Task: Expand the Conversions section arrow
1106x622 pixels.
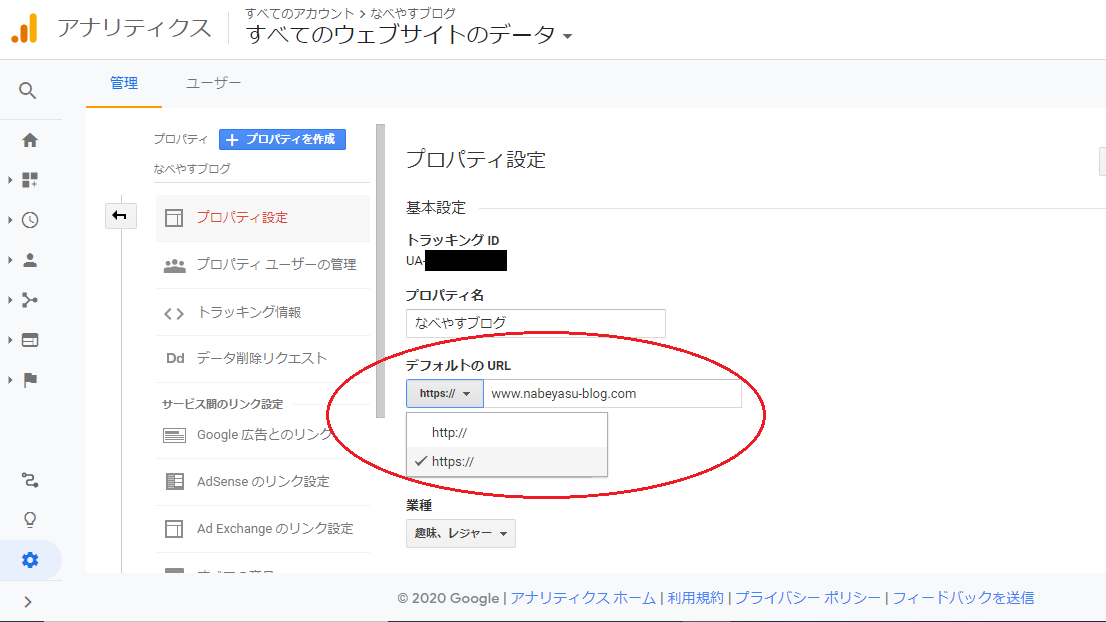Action: 10,380
